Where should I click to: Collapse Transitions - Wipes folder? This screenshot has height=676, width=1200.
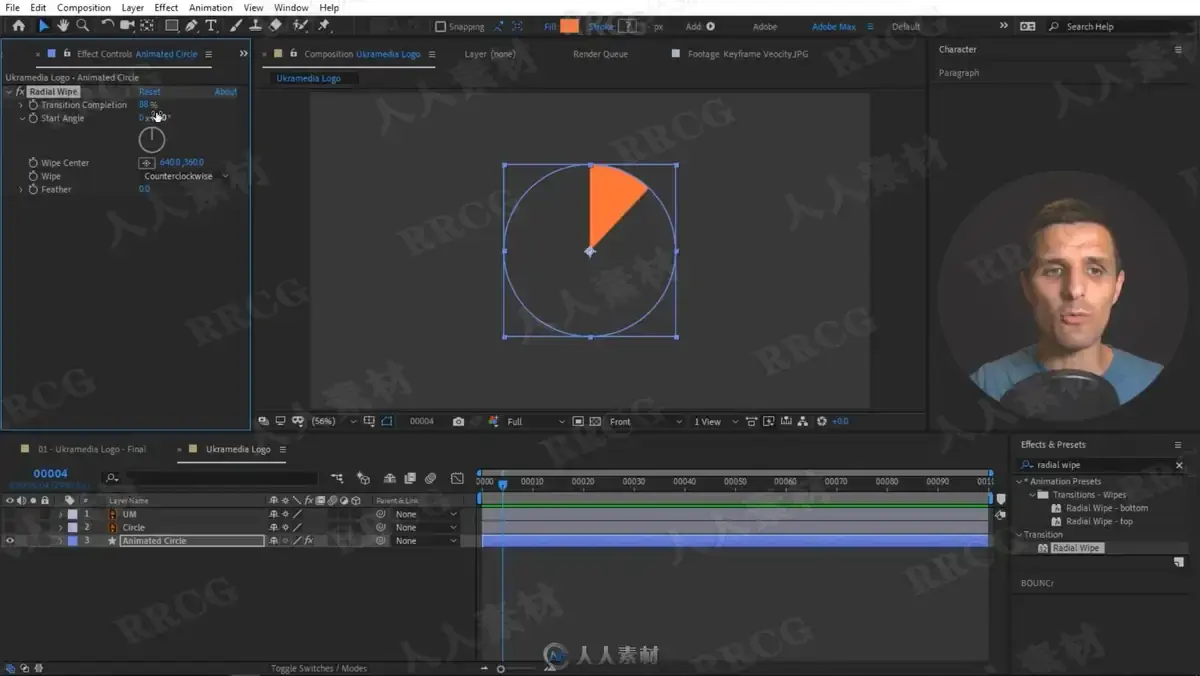[1030, 495]
